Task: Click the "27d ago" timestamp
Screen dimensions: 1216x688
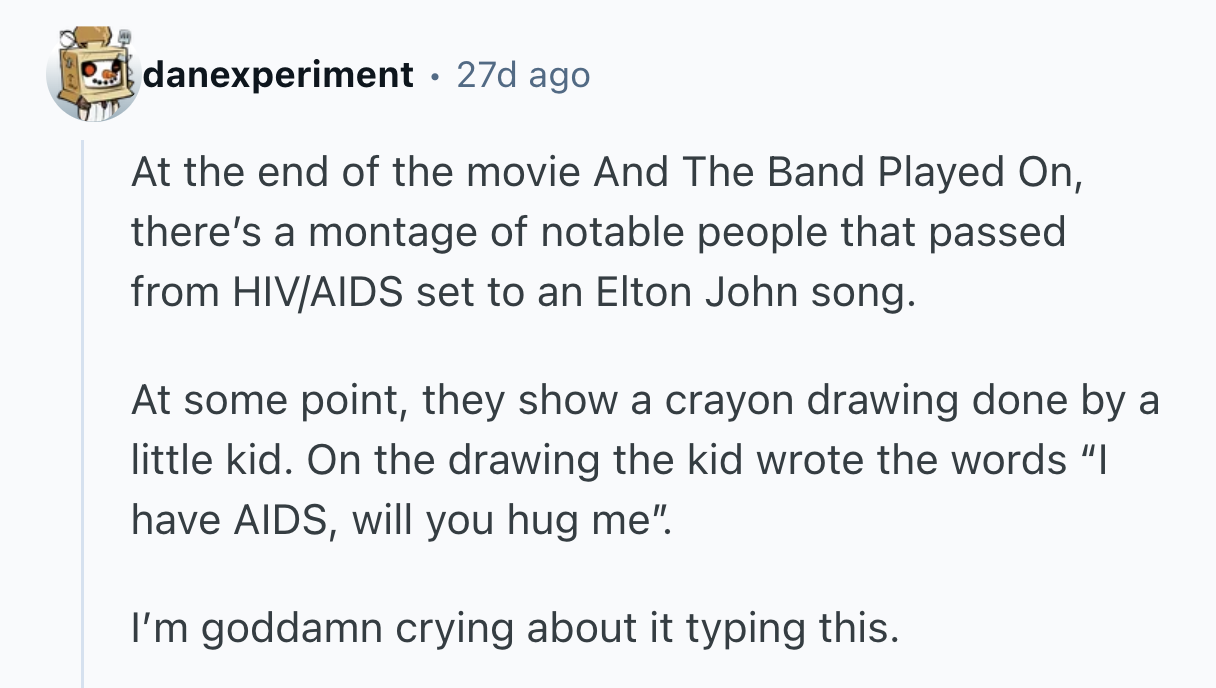Action: click(x=523, y=75)
